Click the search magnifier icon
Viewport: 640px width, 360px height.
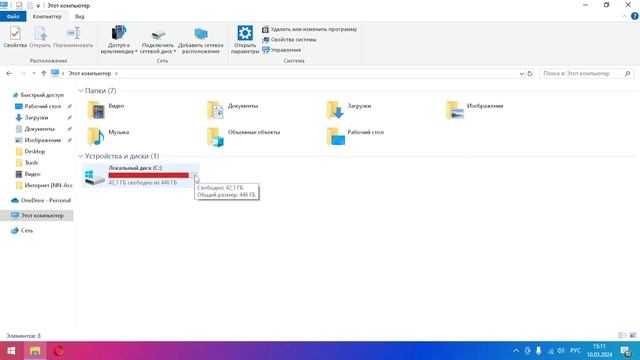click(628, 73)
